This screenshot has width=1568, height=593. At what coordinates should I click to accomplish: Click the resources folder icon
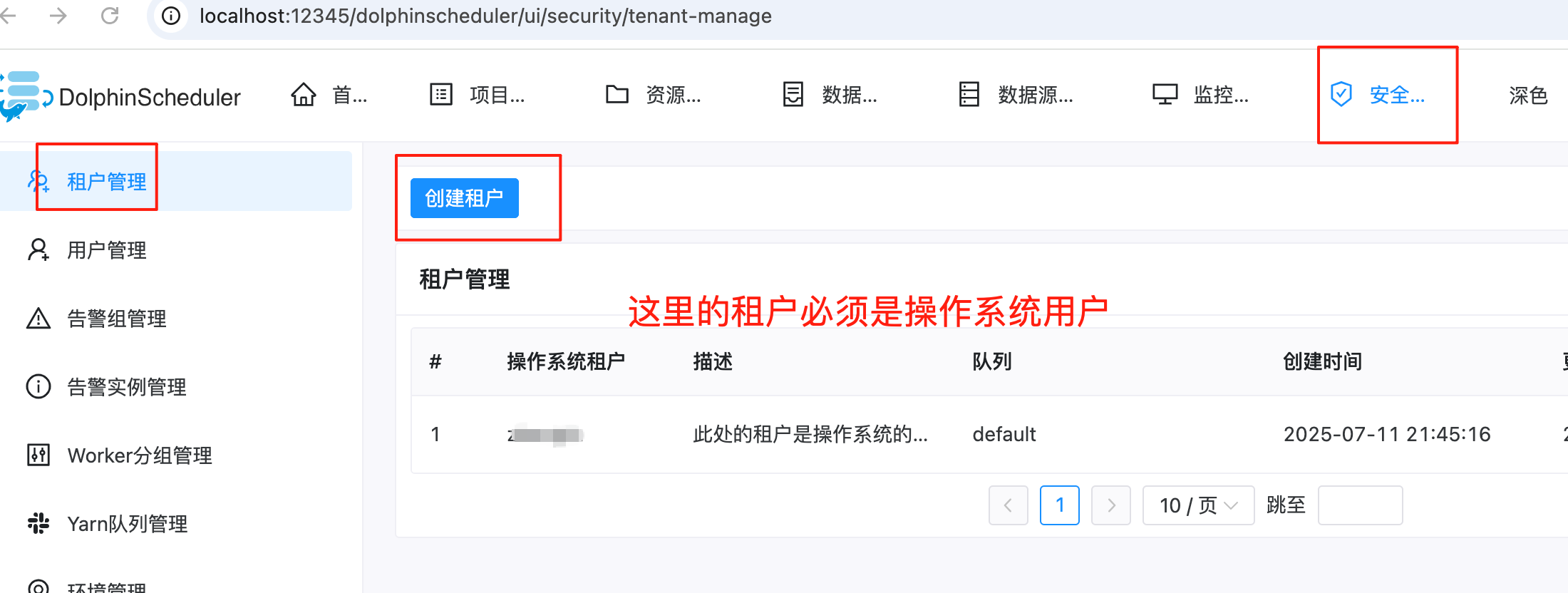point(617,94)
